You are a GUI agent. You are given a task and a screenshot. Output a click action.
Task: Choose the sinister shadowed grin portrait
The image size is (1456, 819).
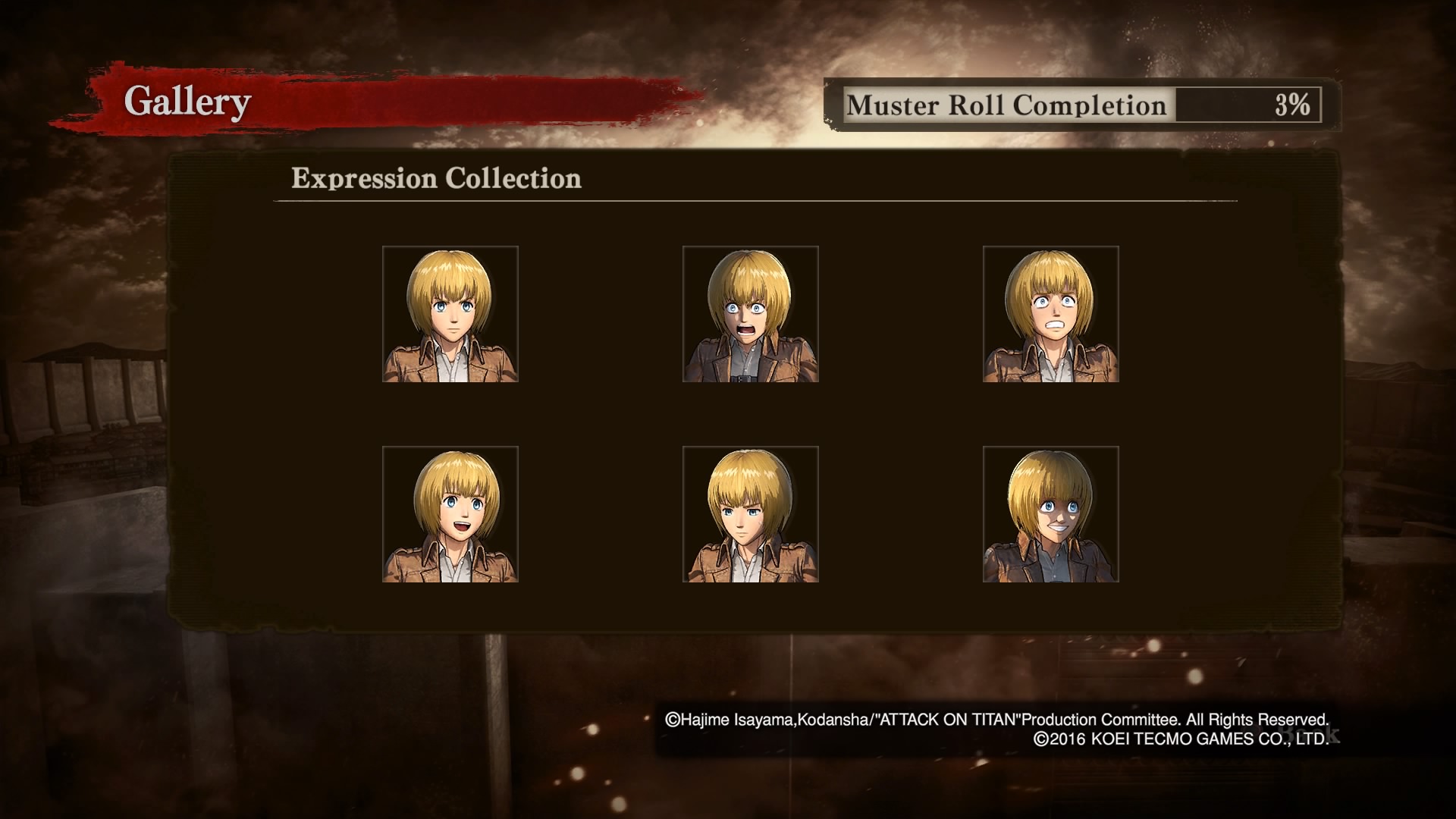pos(1051,514)
